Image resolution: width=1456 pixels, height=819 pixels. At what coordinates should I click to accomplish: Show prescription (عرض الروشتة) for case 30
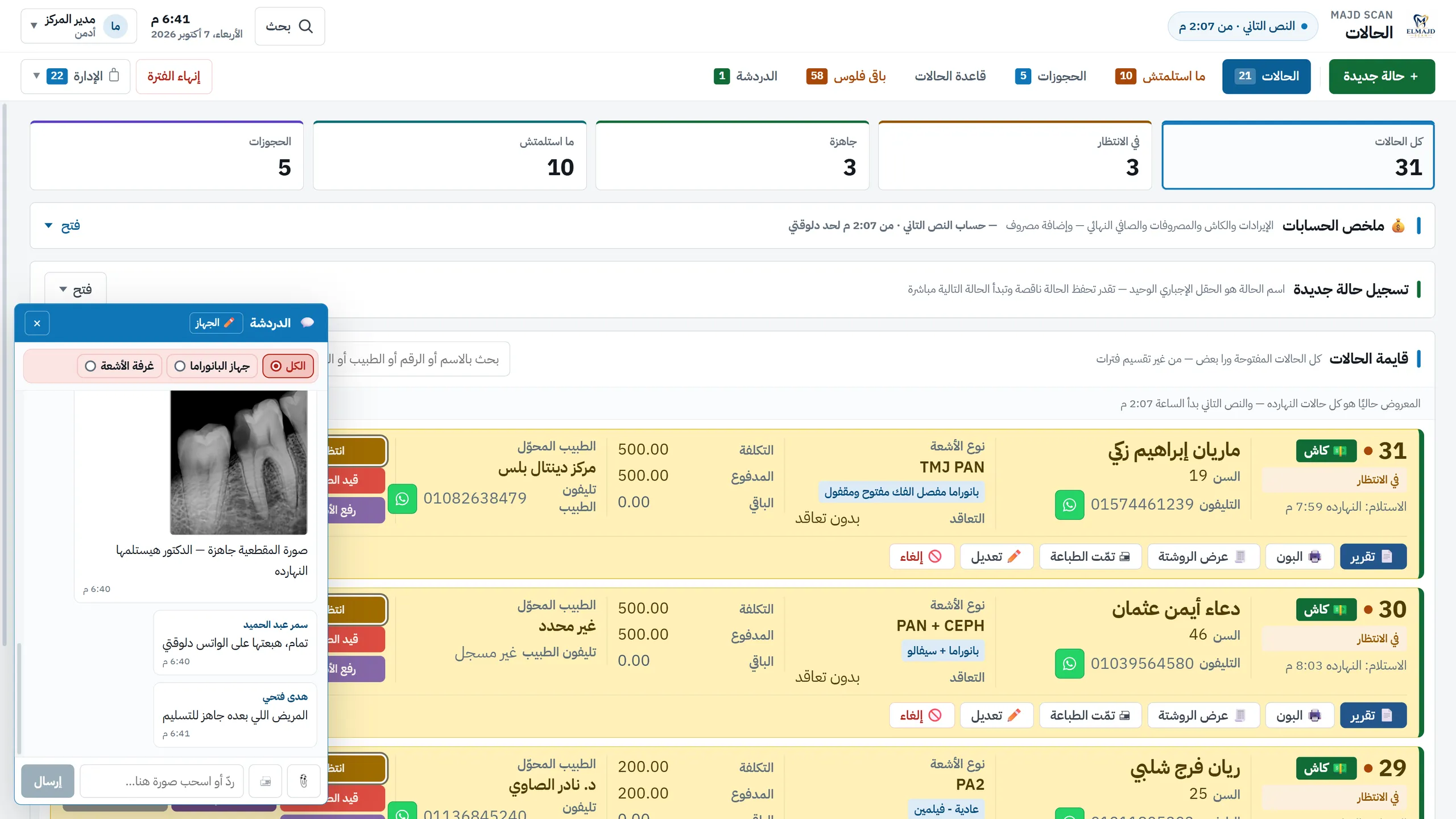pyautogui.click(x=1203, y=715)
